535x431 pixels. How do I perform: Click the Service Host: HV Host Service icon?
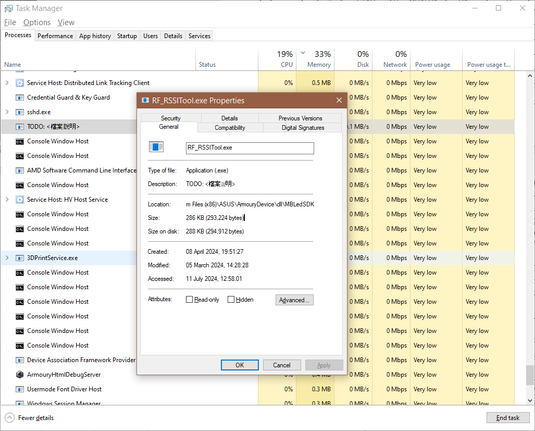(x=20, y=200)
